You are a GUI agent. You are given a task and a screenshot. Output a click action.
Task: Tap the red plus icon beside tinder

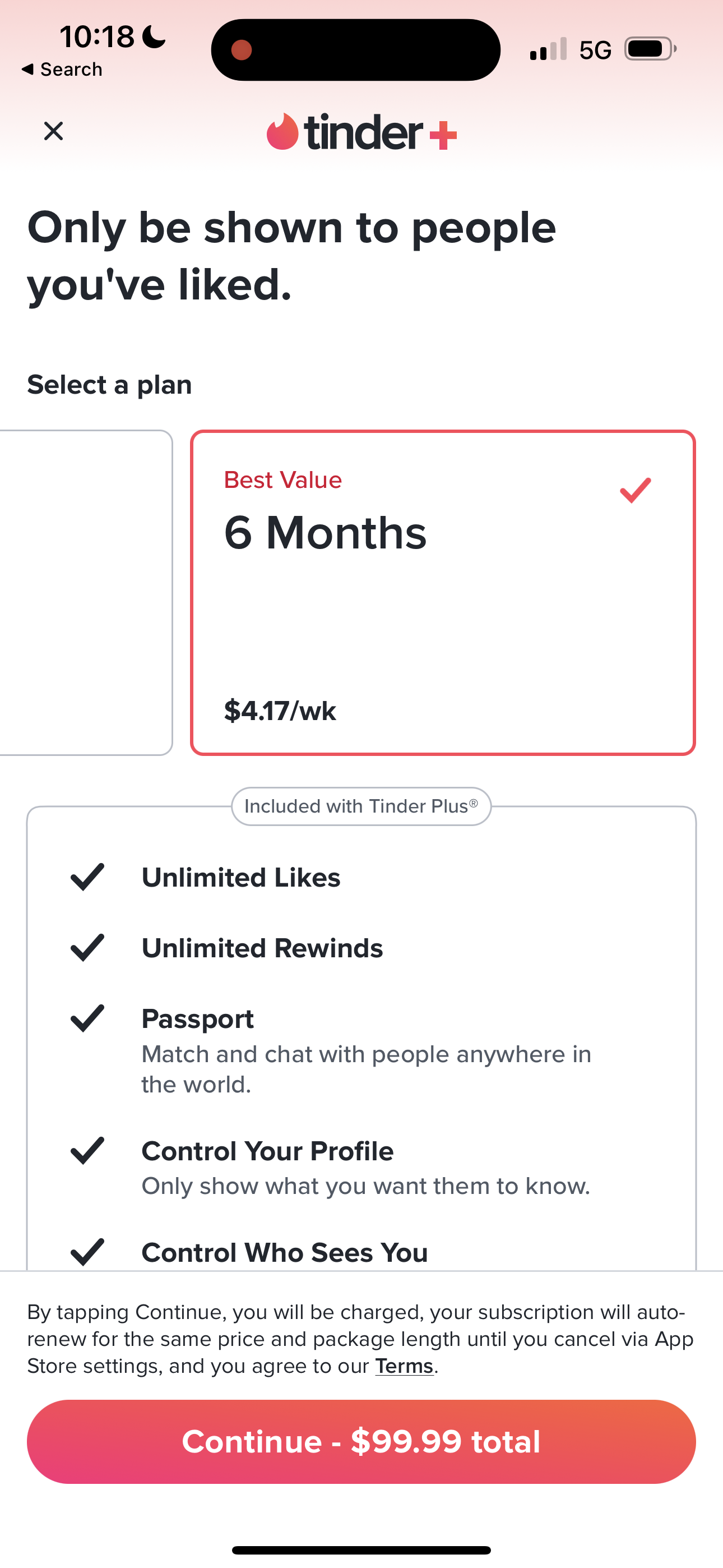tap(443, 135)
